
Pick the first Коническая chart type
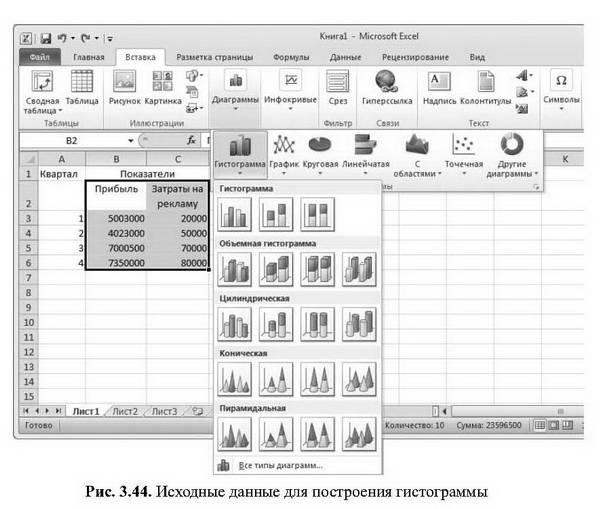point(236,378)
